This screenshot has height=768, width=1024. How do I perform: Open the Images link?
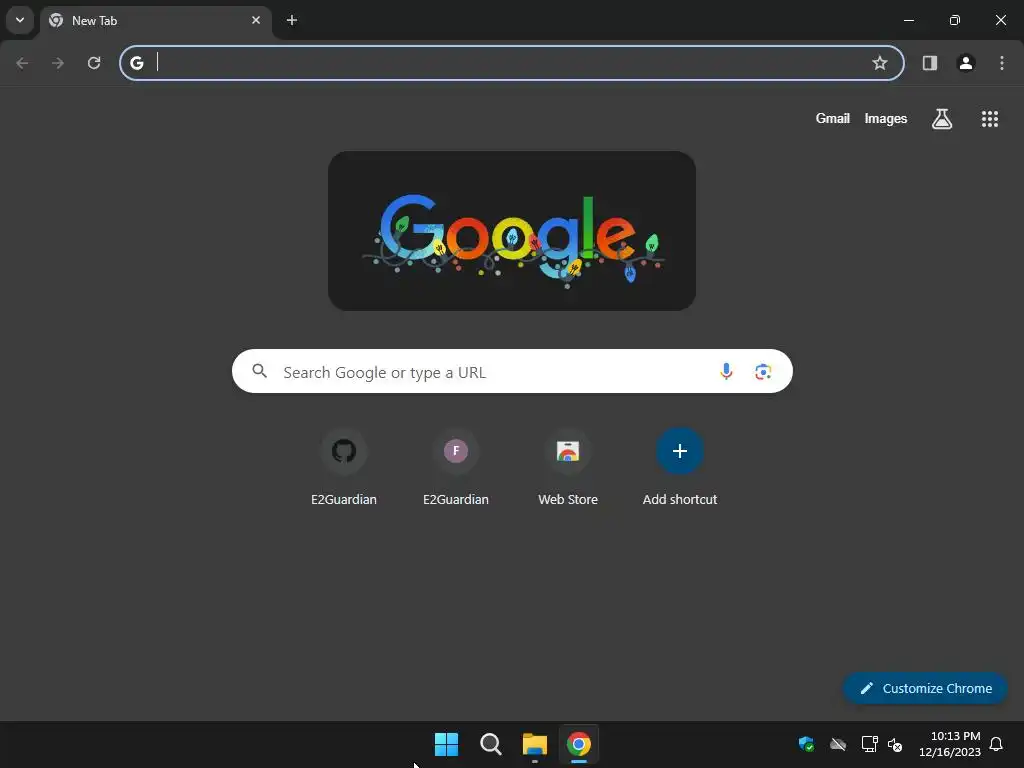[x=886, y=118]
